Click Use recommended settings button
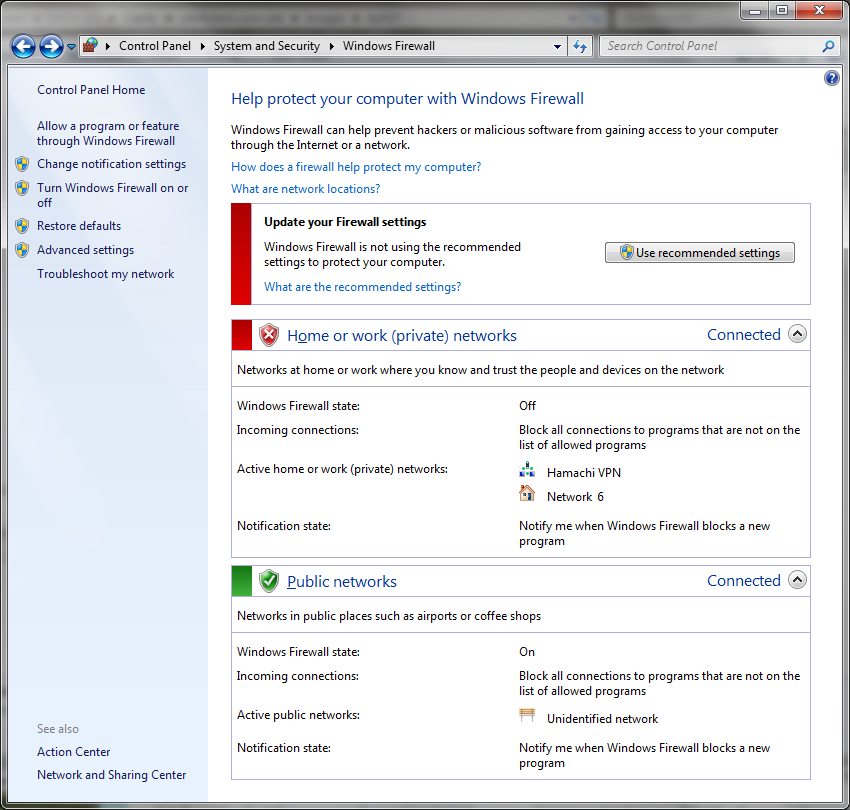The height and width of the screenshot is (810, 850). (700, 253)
